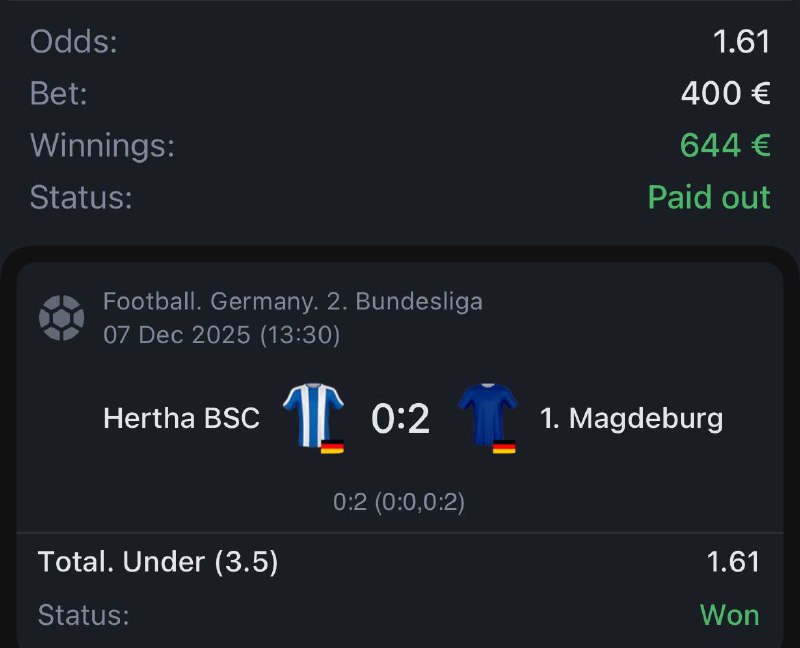
Task: Click the Winnings label
Action: coord(102,145)
